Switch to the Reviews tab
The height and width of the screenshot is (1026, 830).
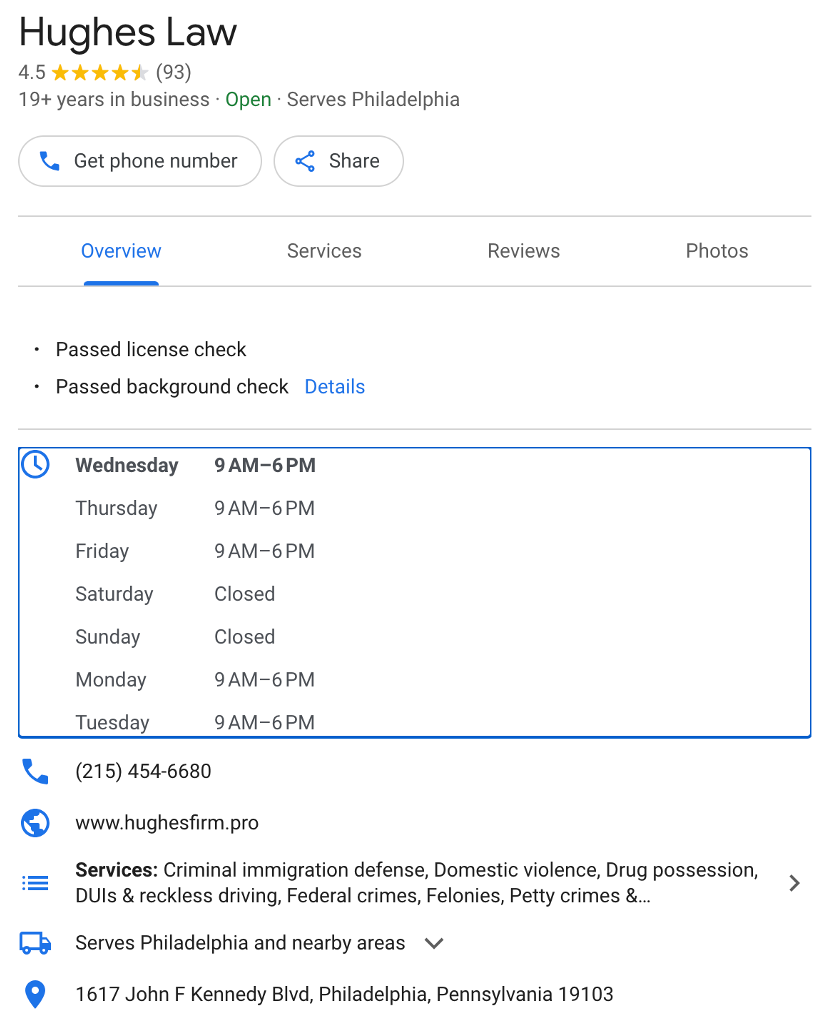524,251
